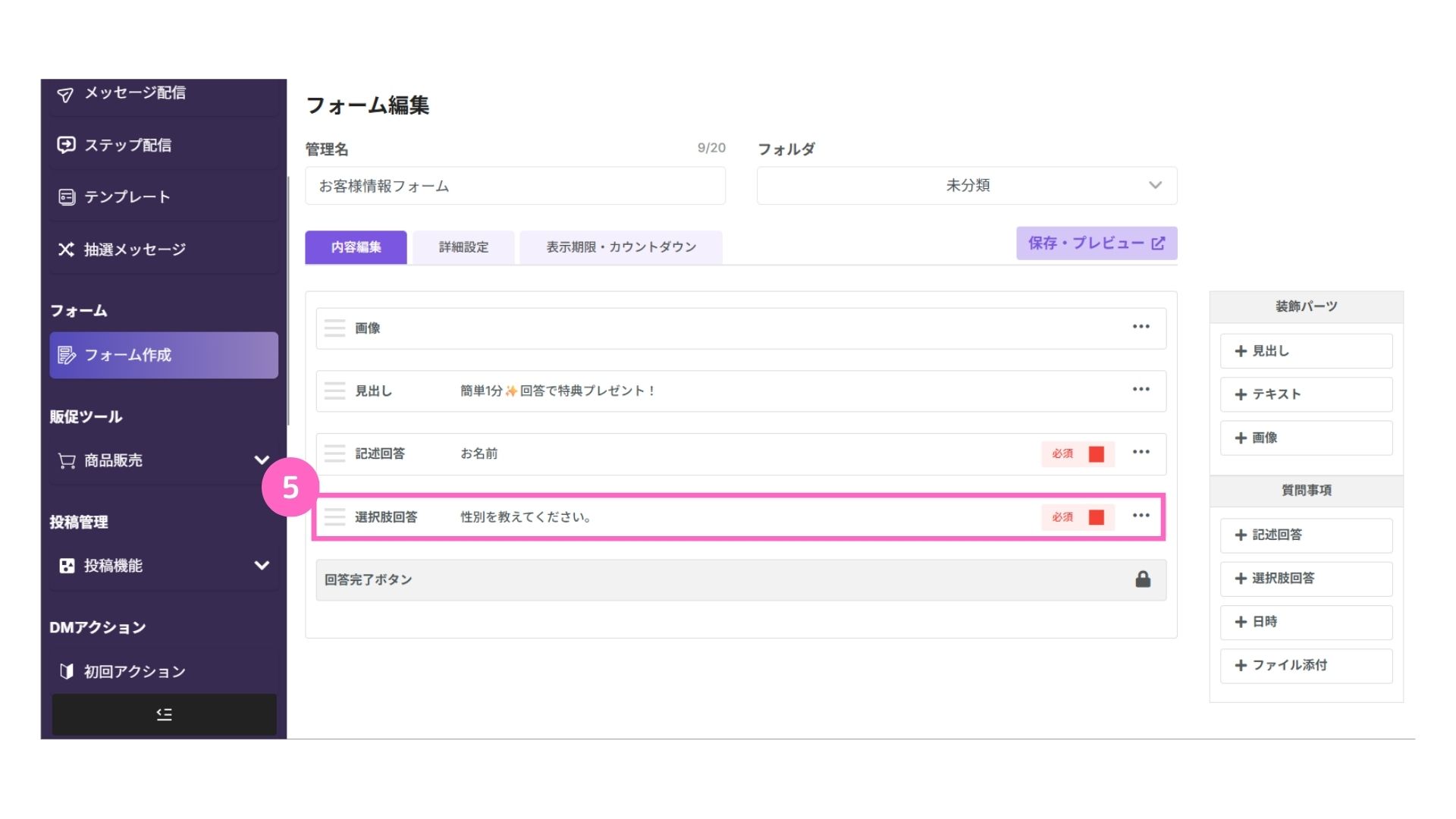Add a 画像 decoration part
The height and width of the screenshot is (819, 1456).
coord(1306,438)
